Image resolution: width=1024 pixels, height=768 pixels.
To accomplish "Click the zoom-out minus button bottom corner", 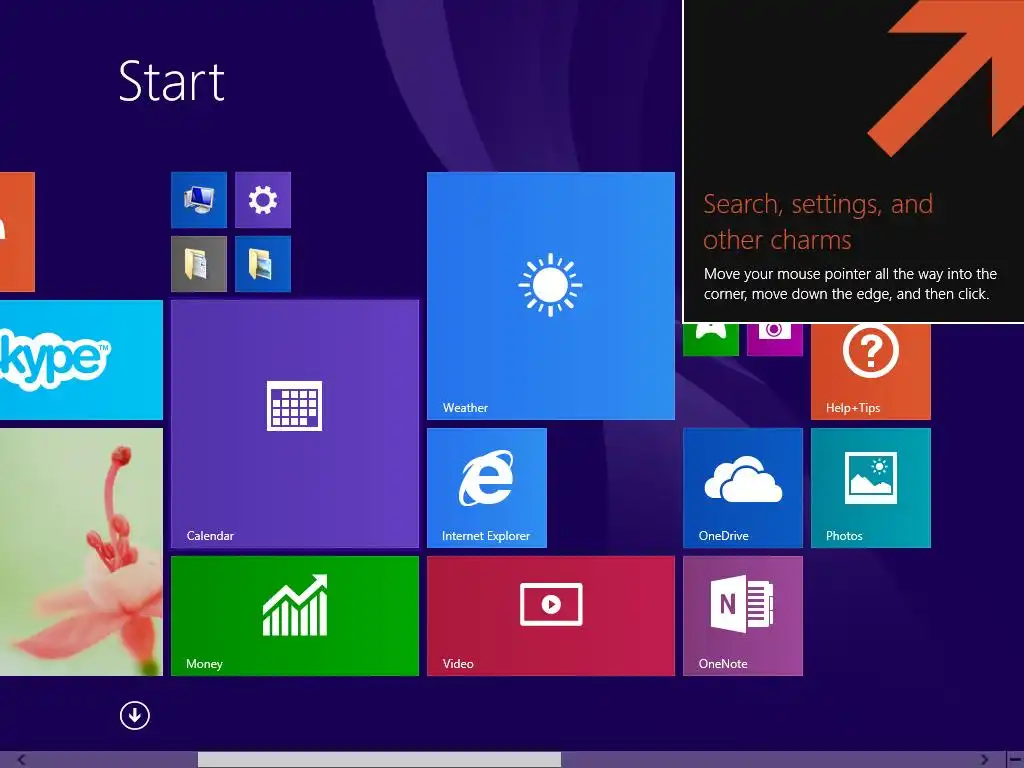I will click(x=1015, y=760).
